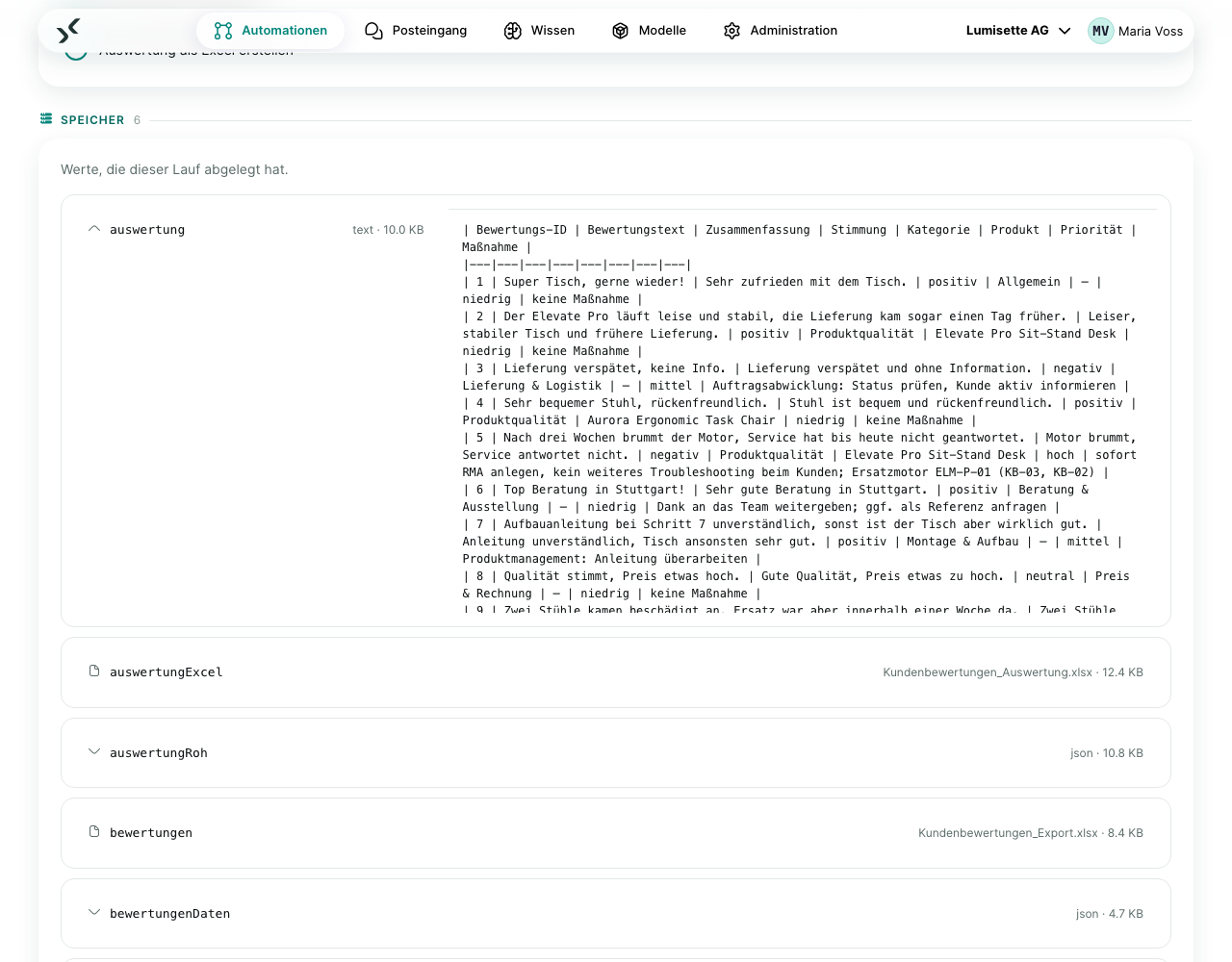Click the Speicher section database icon

46,119
